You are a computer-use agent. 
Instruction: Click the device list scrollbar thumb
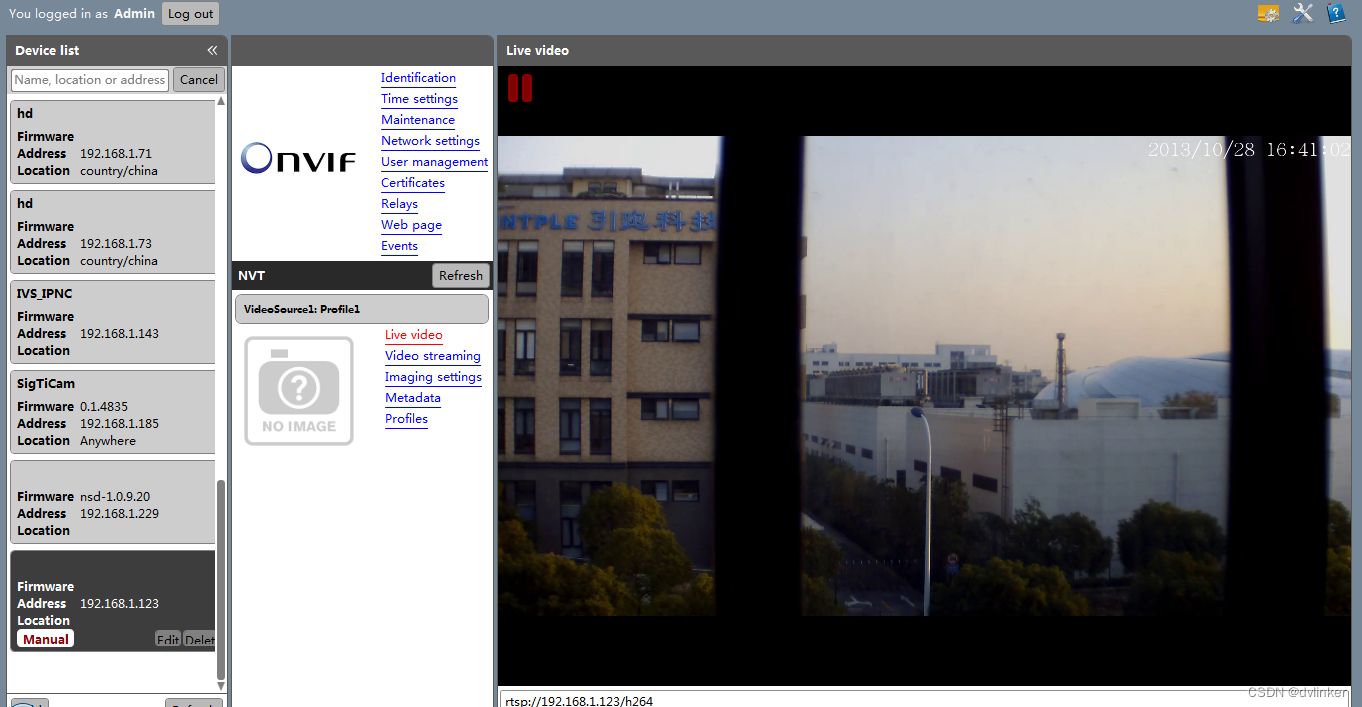[221, 580]
